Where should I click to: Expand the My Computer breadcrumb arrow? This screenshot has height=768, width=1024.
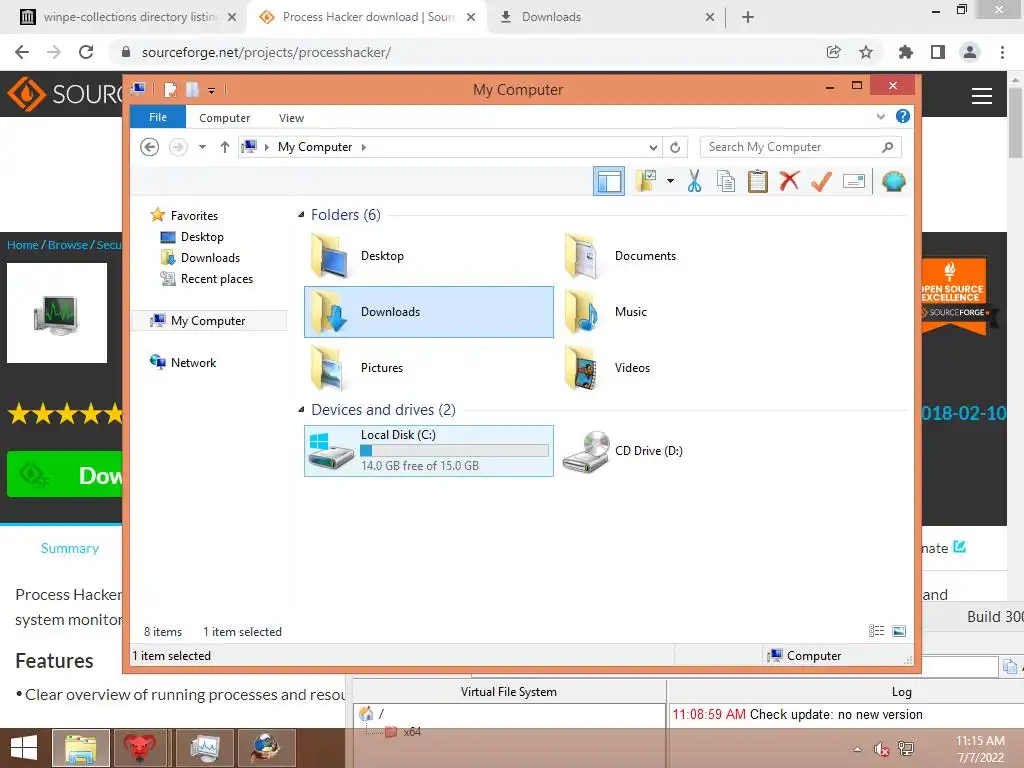tap(364, 147)
